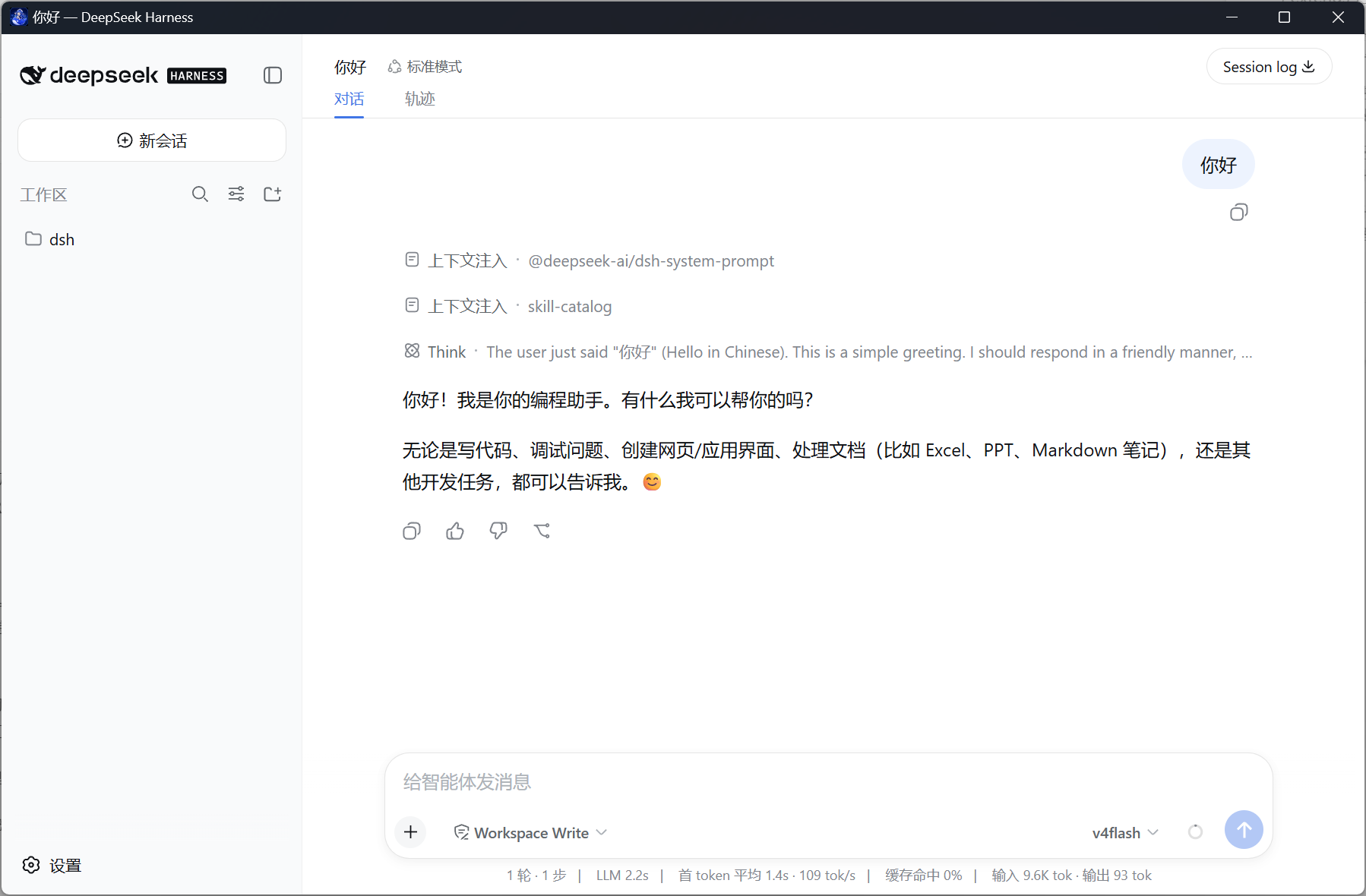This screenshot has height=896, width=1366.
Task: Expand the Think reasoning row
Action: coord(828,352)
